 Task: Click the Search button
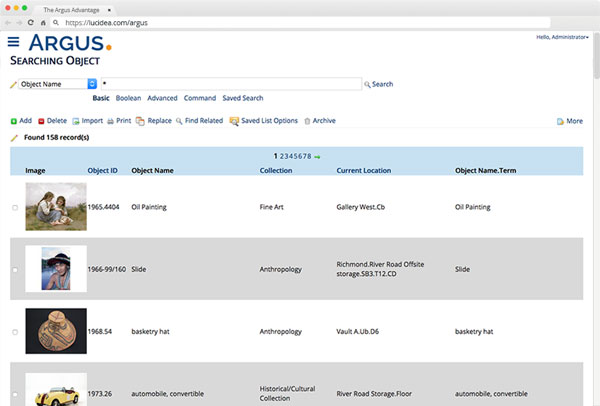point(379,84)
